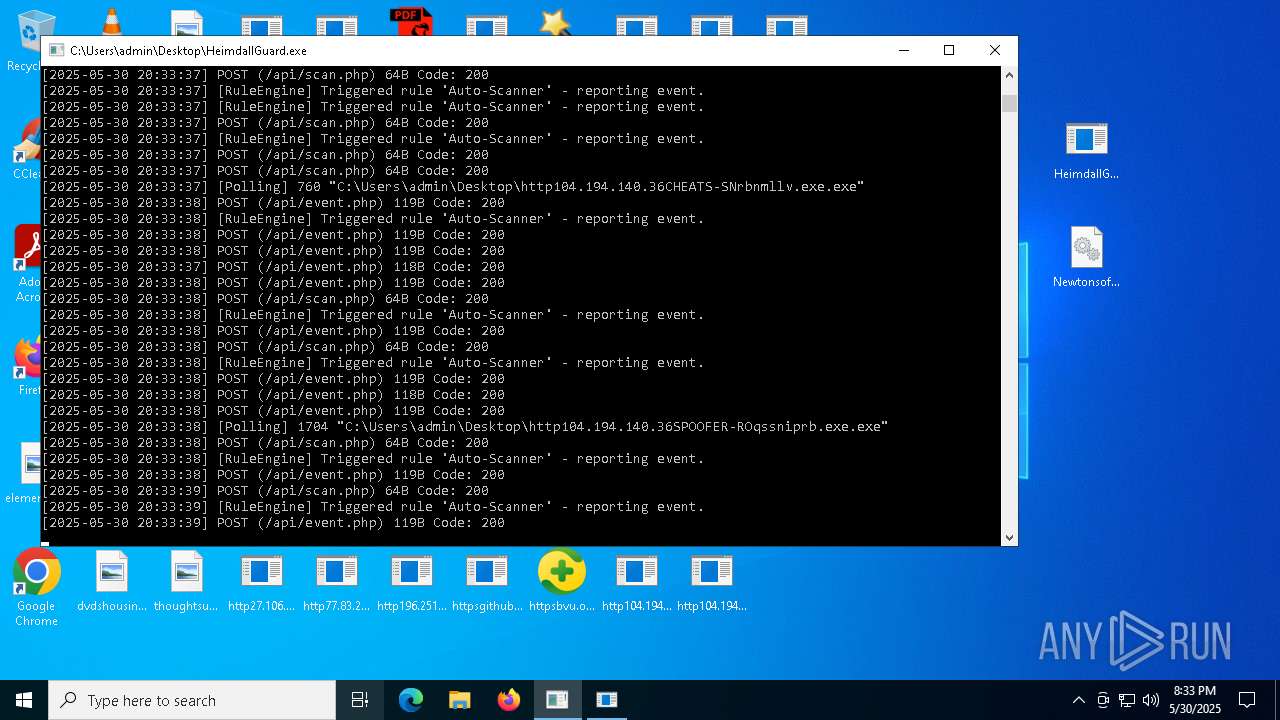Click the console scrollbar up arrow
1280x720 pixels.
point(1009,75)
